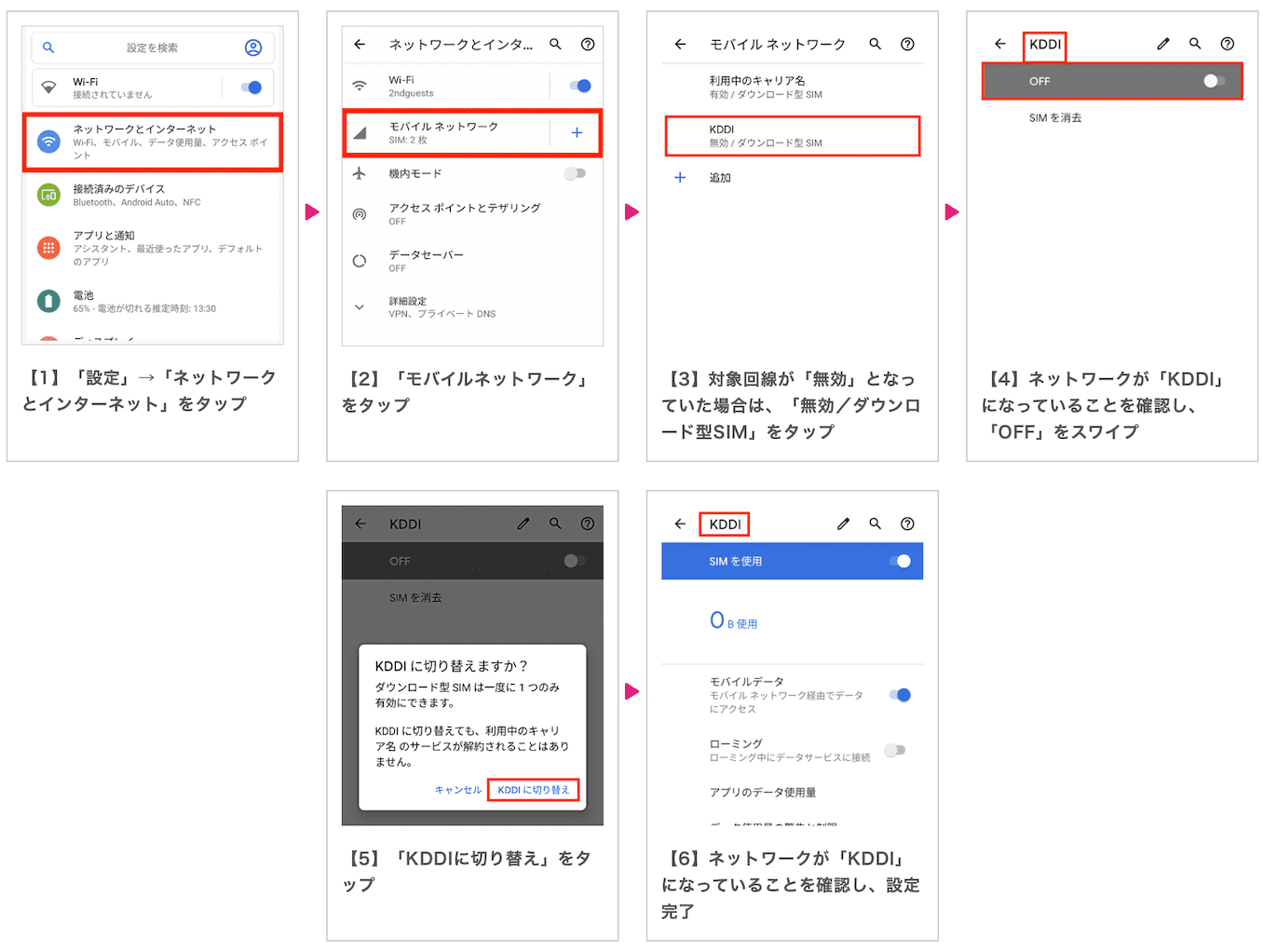Click search icon on SIM を使用 screen
1263x952 pixels.
pos(875,524)
